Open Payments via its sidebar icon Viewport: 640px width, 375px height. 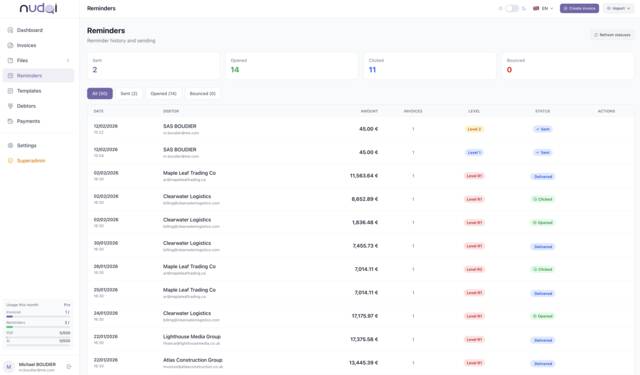(x=11, y=121)
